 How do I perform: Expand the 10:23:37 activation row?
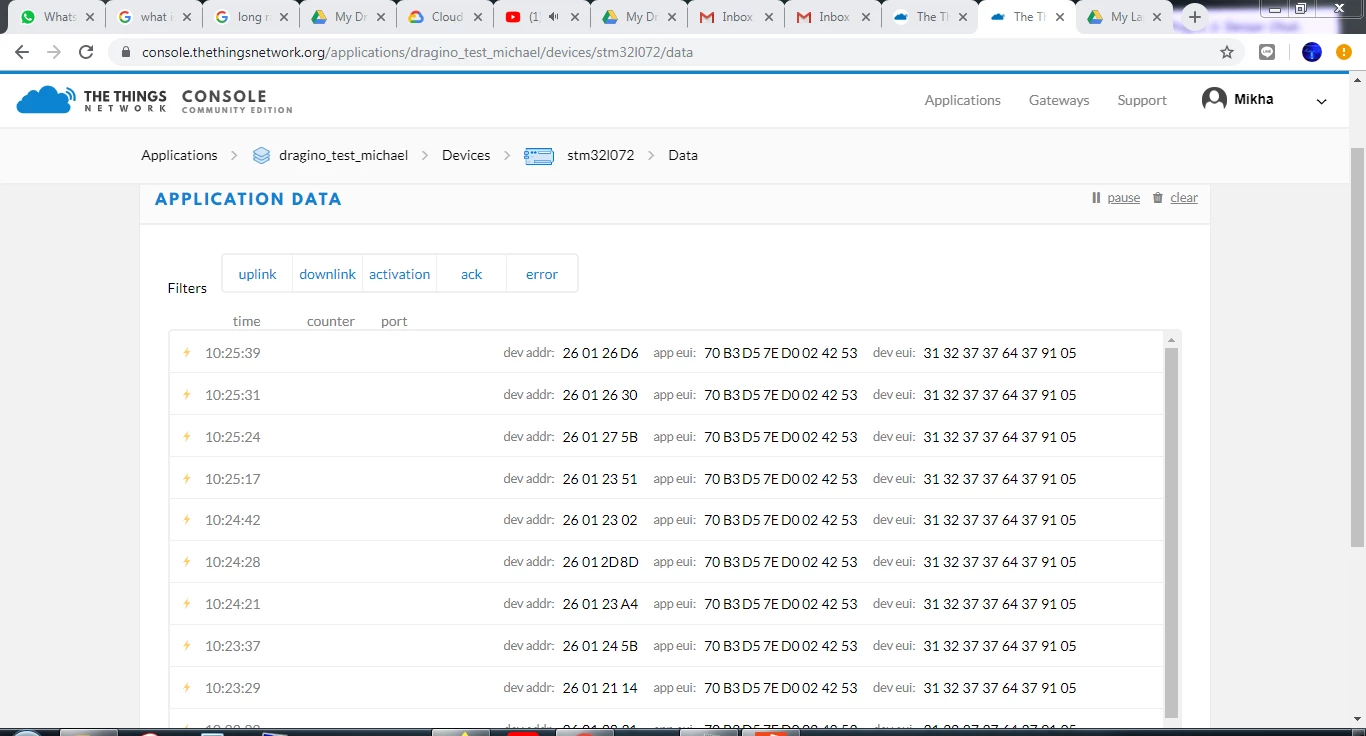click(x=666, y=646)
